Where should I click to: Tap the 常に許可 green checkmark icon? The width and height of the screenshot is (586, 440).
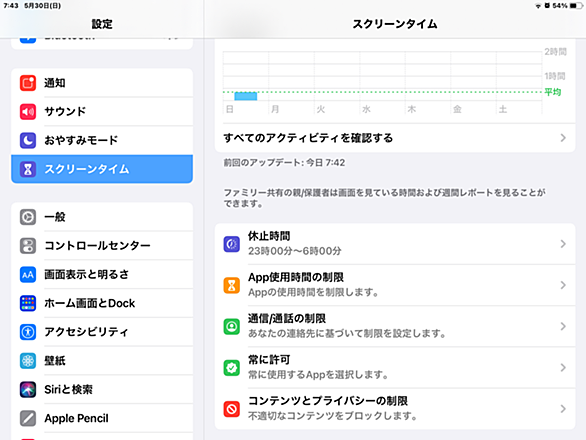pos(232,368)
